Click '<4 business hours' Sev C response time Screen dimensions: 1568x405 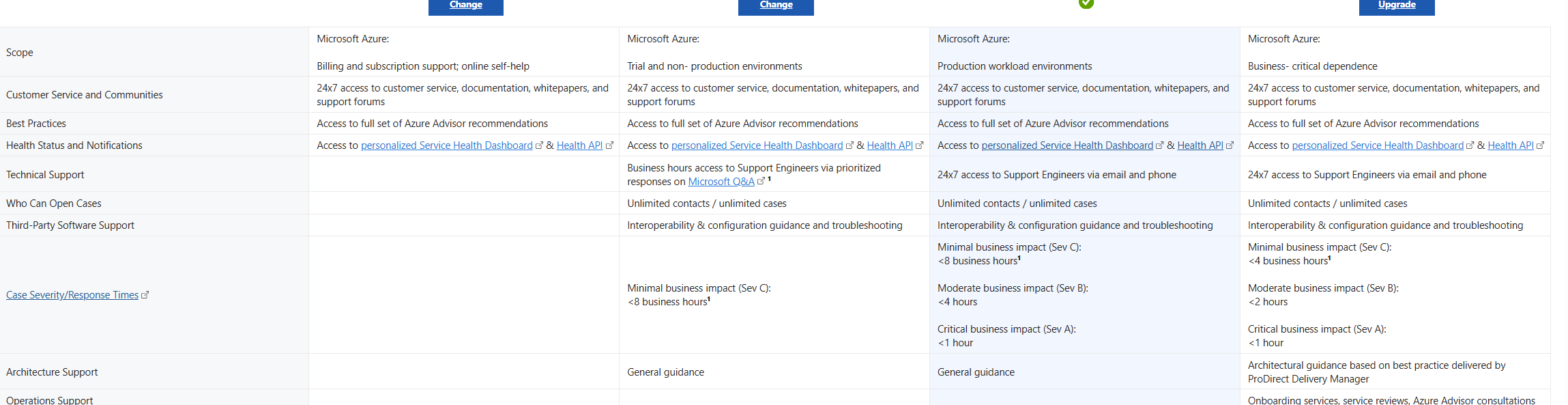point(1289,261)
